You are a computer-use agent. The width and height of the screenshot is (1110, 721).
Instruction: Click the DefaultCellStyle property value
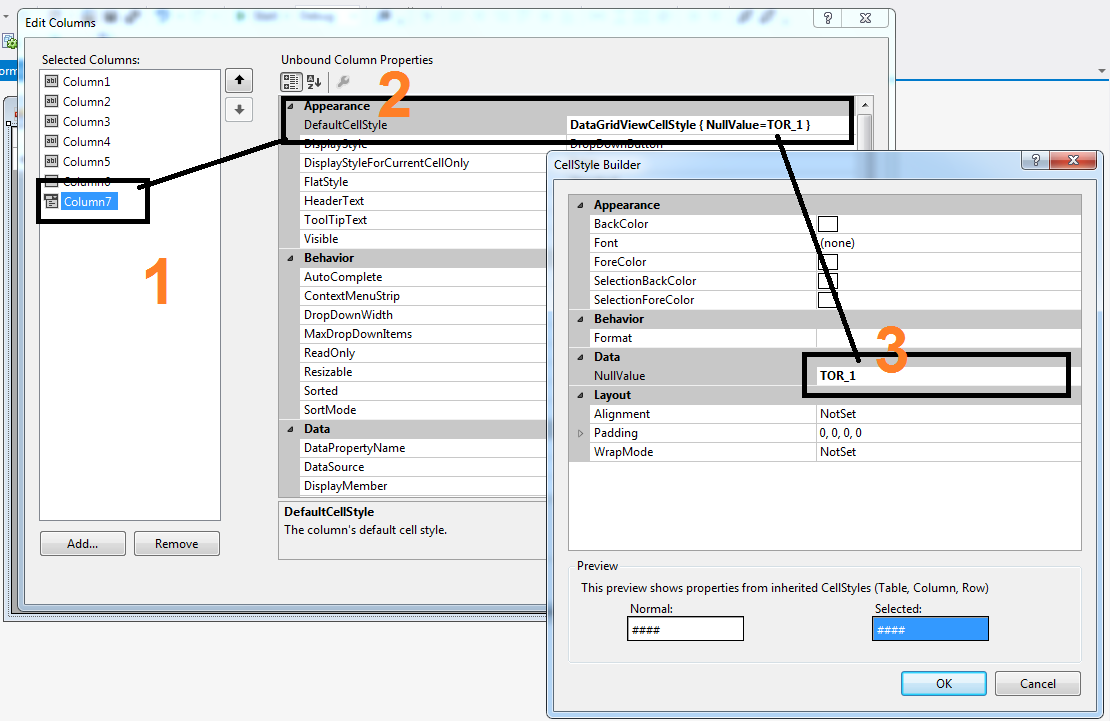point(710,125)
